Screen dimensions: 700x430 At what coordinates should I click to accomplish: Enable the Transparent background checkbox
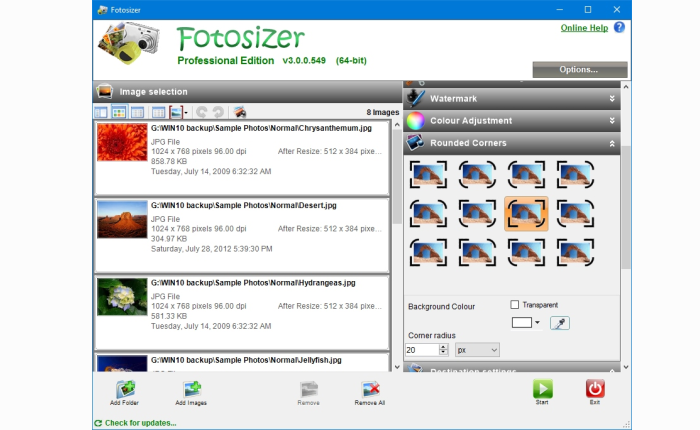pos(515,305)
